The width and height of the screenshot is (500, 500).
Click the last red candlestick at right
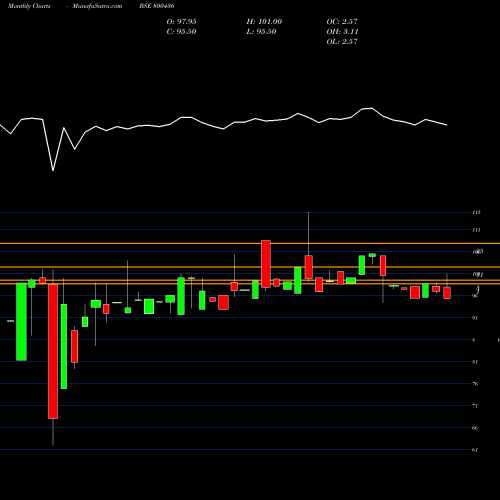click(447, 293)
